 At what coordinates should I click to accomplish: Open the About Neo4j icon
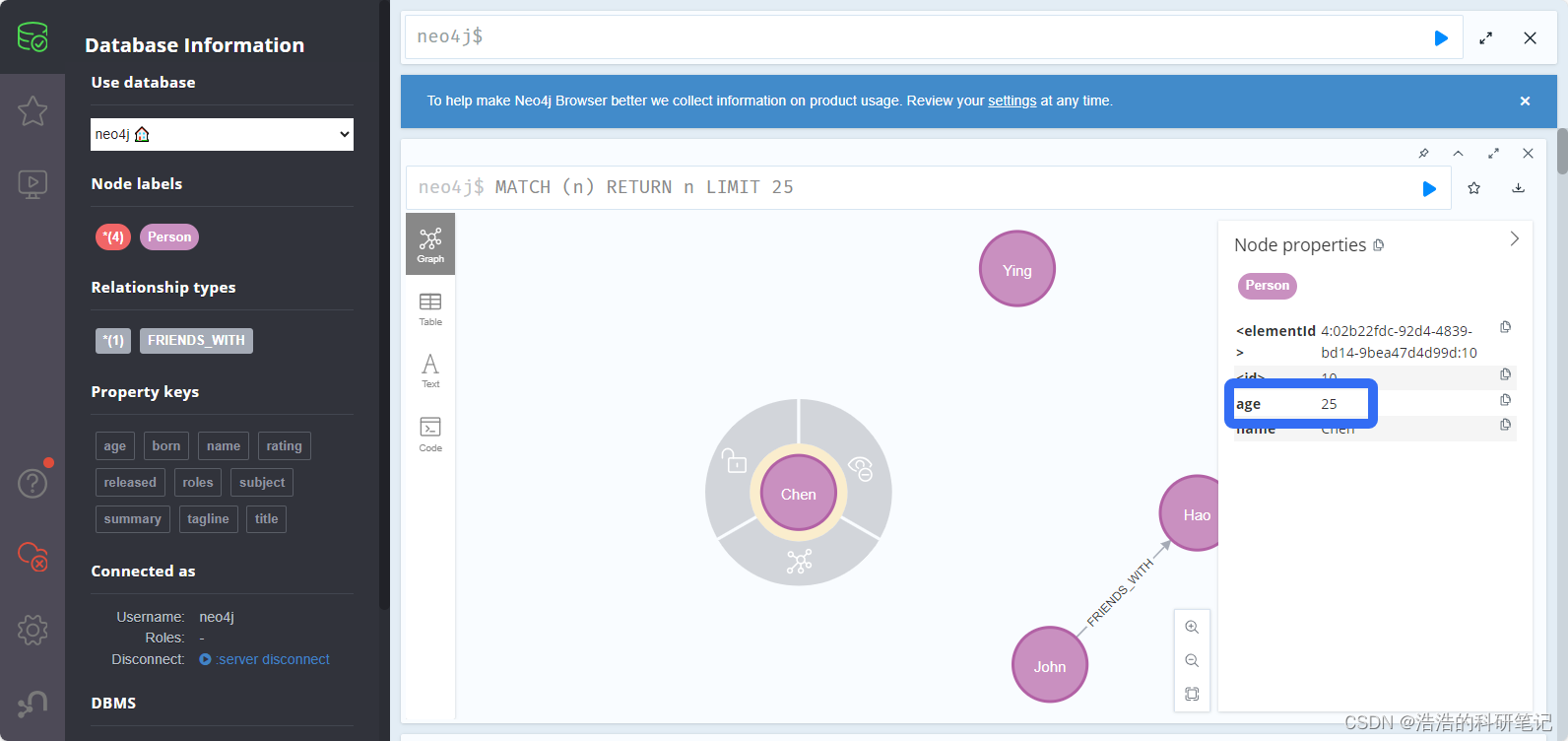(33, 704)
